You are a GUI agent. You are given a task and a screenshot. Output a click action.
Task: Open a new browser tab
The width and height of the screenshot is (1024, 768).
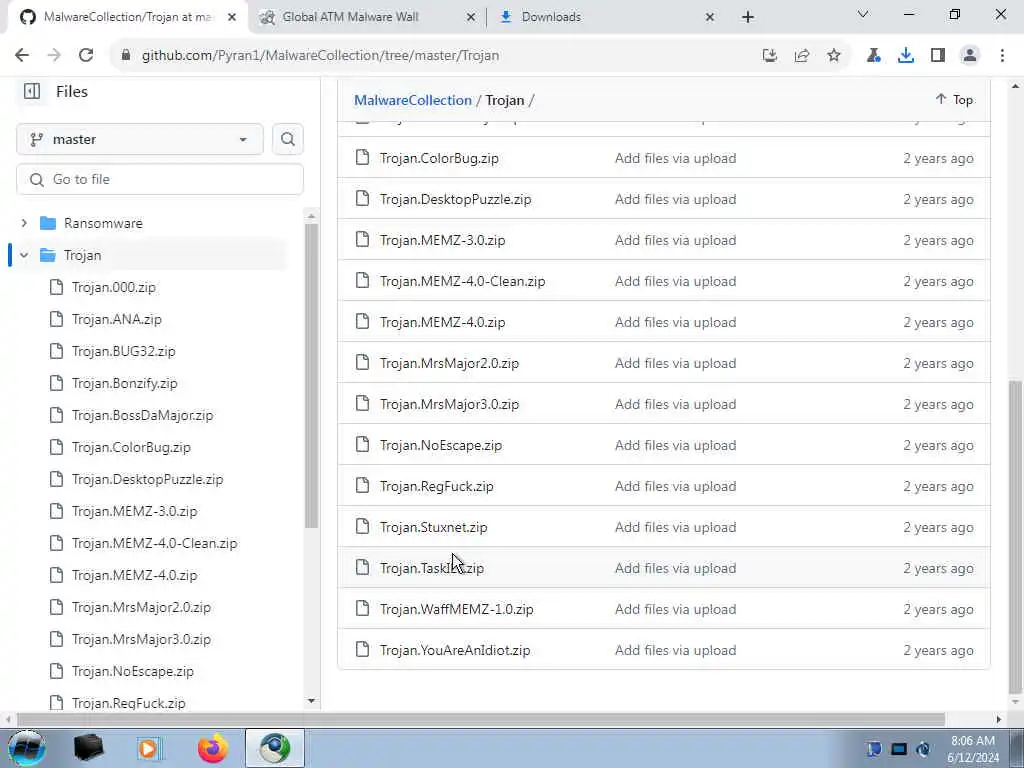click(748, 18)
